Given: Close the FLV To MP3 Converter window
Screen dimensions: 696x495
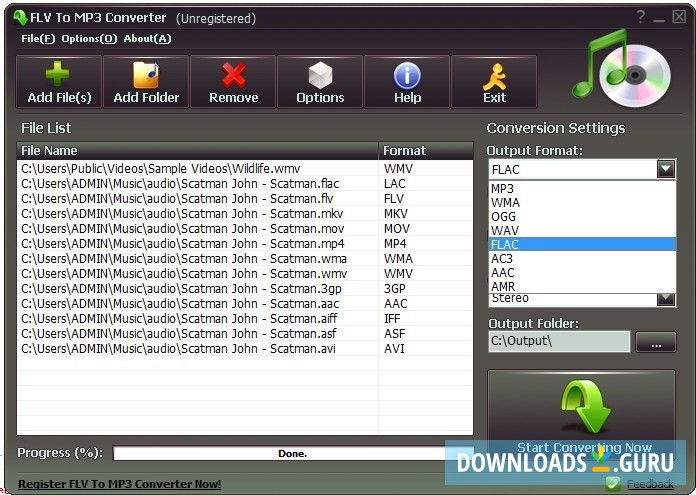Looking at the screenshot, I should (x=679, y=17).
